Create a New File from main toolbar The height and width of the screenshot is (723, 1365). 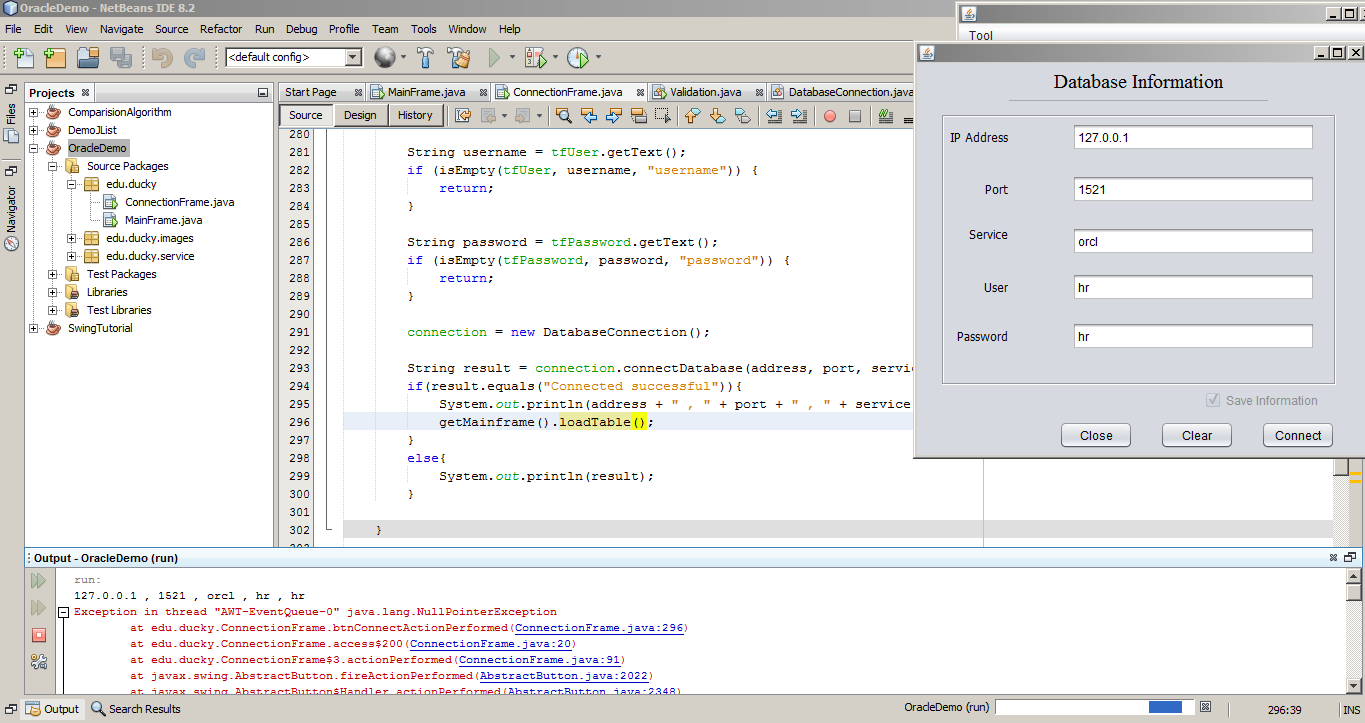coord(23,58)
